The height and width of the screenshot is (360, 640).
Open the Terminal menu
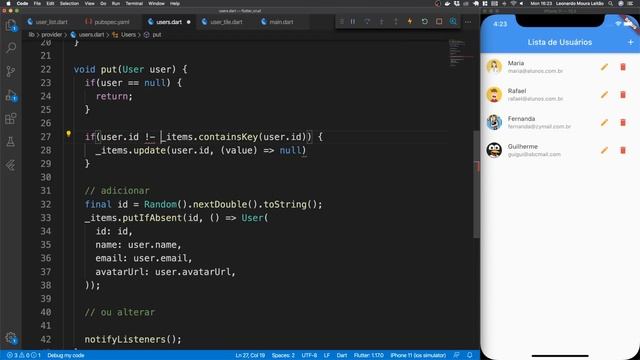point(134,3)
